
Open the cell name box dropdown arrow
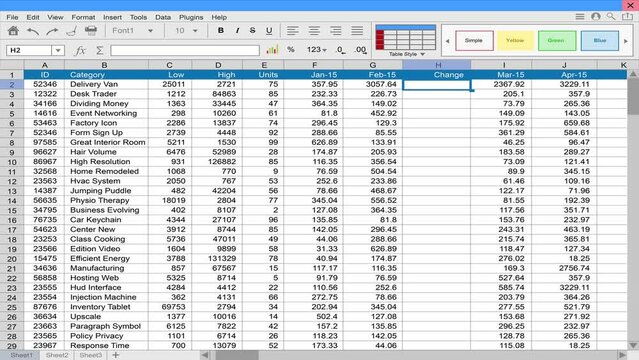58,51
